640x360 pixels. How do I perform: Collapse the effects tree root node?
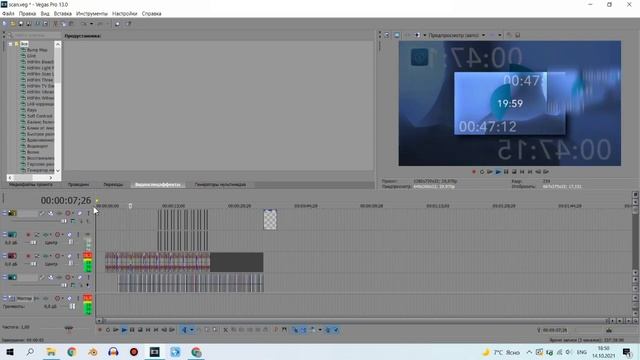point(11,44)
